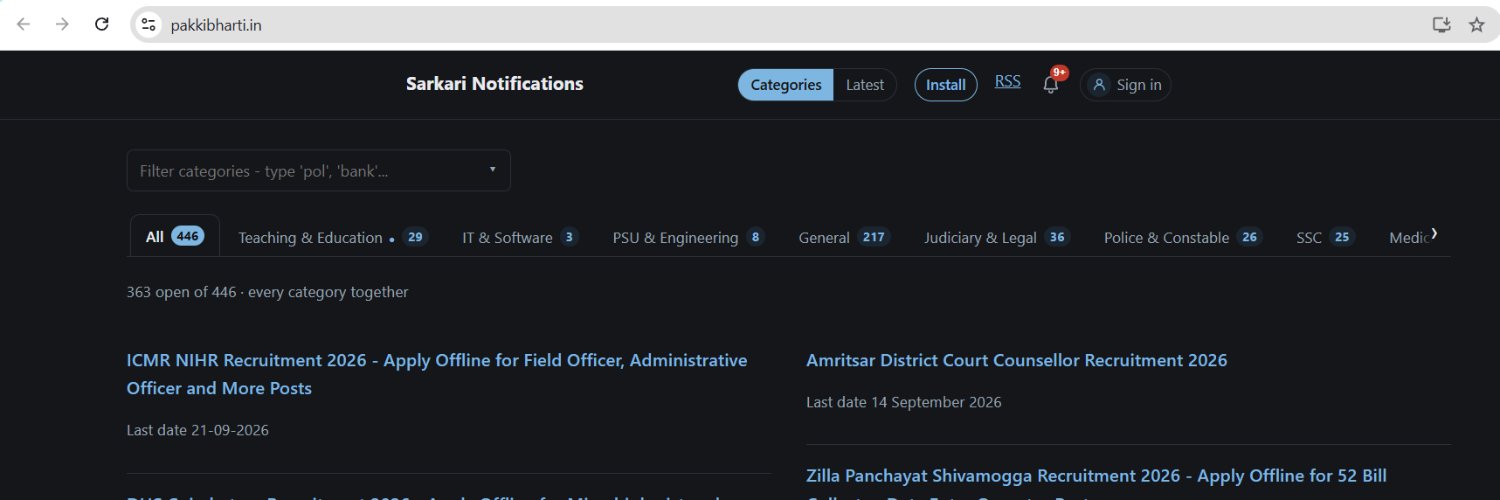1500x500 pixels.
Task: Open ICMR NIHR Recruitment 2026 notification
Action: pyautogui.click(x=437, y=374)
